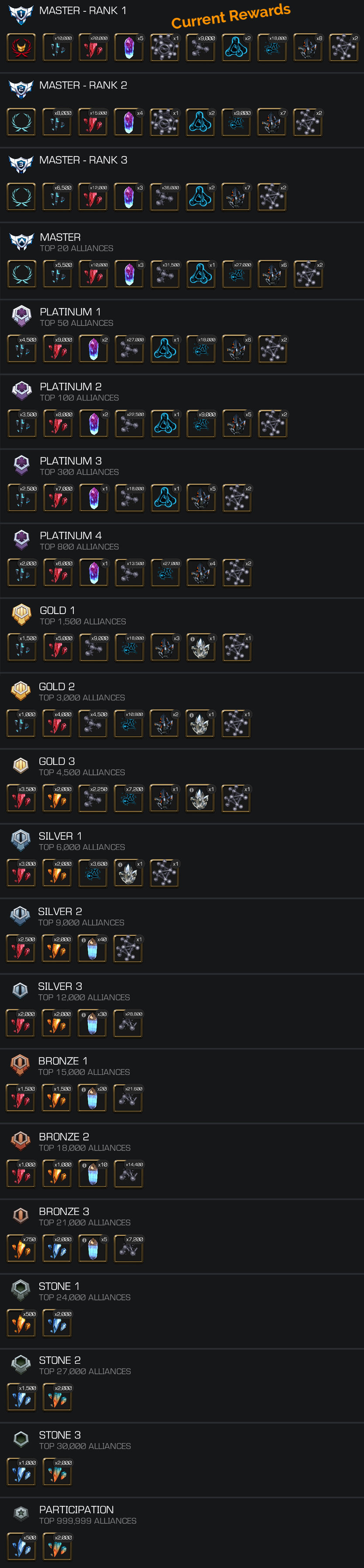The height and width of the screenshot is (1568, 364).
Task: Click the red laurel icon in Master Rank 1
Action: (x=21, y=48)
